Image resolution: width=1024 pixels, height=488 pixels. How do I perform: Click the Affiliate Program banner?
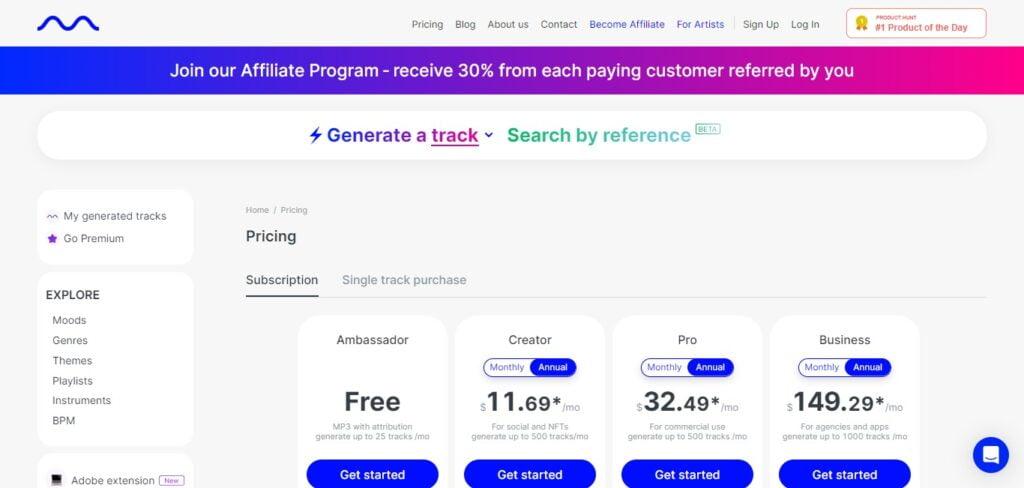pyautogui.click(x=512, y=70)
